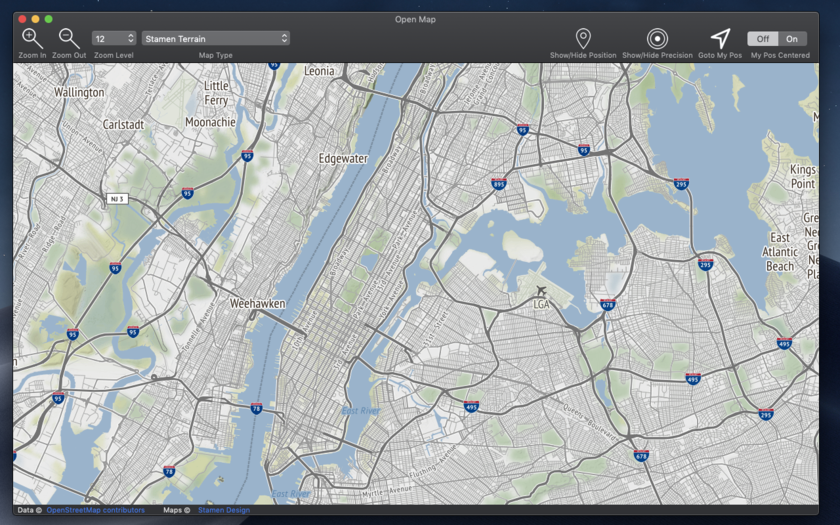Toggle the Show/Hide Position pin icon
This screenshot has height=525, width=840.
pyautogui.click(x=583, y=39)
